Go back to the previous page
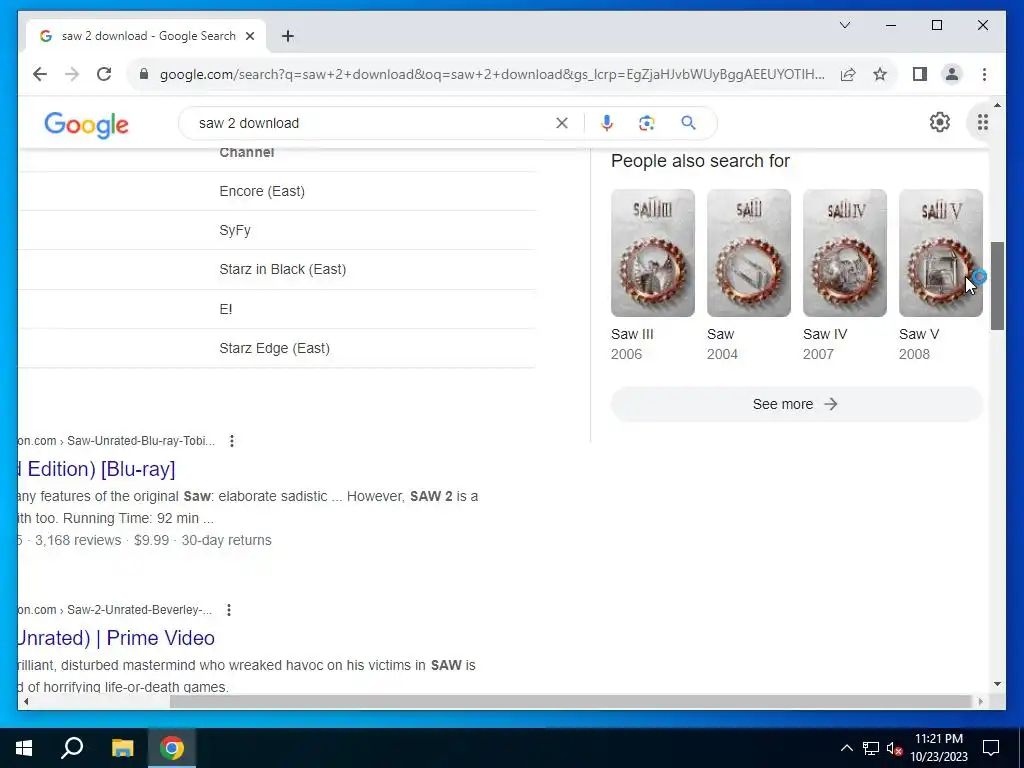The height and width of the screenshot is (768, 1024). click(40, 74)
